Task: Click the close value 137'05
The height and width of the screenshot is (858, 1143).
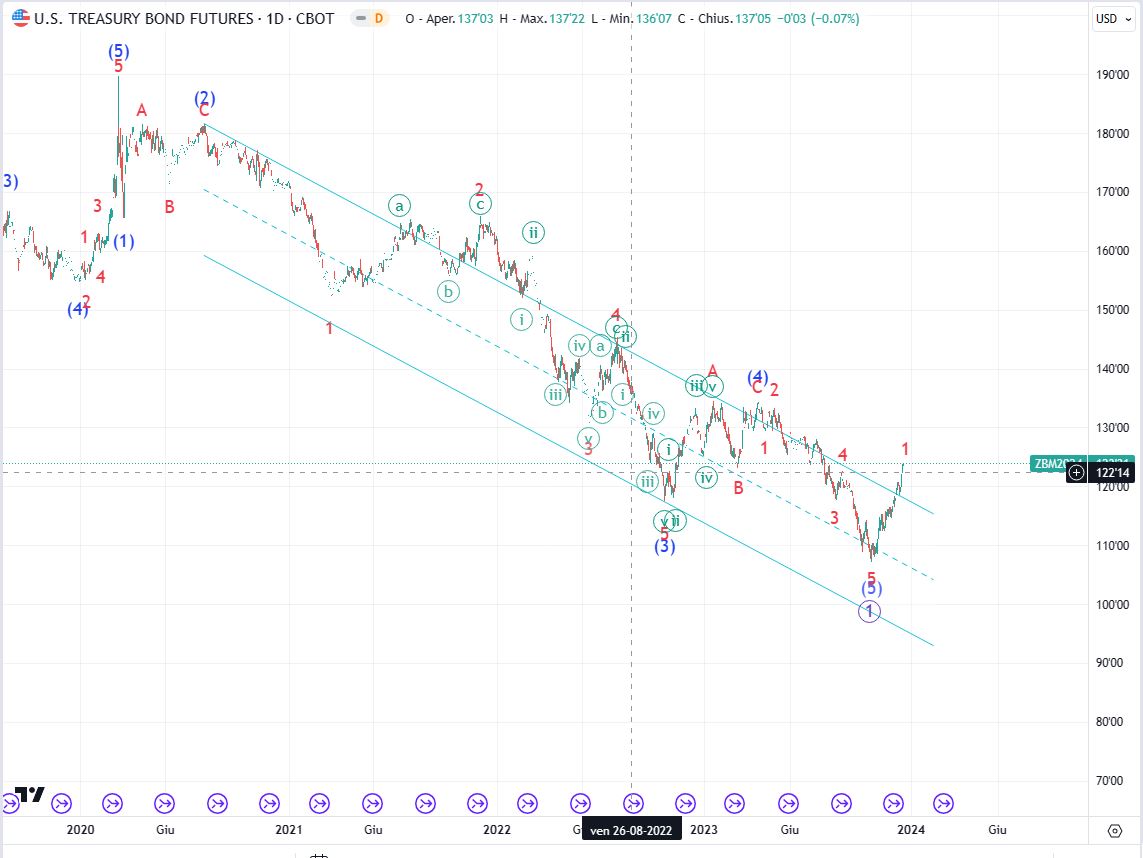Action: (753, 19)
